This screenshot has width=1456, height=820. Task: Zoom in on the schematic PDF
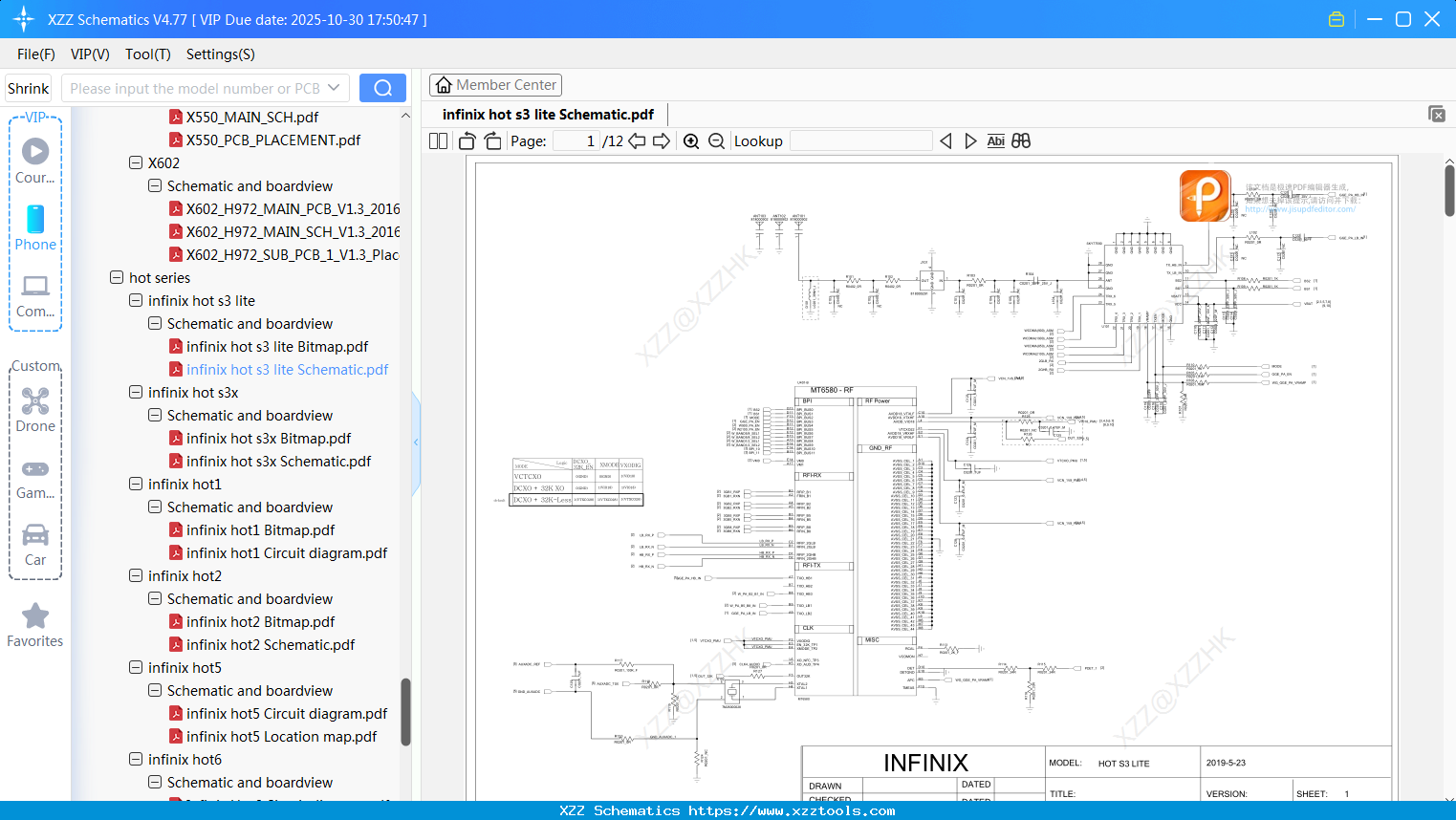tap(690, 140)
